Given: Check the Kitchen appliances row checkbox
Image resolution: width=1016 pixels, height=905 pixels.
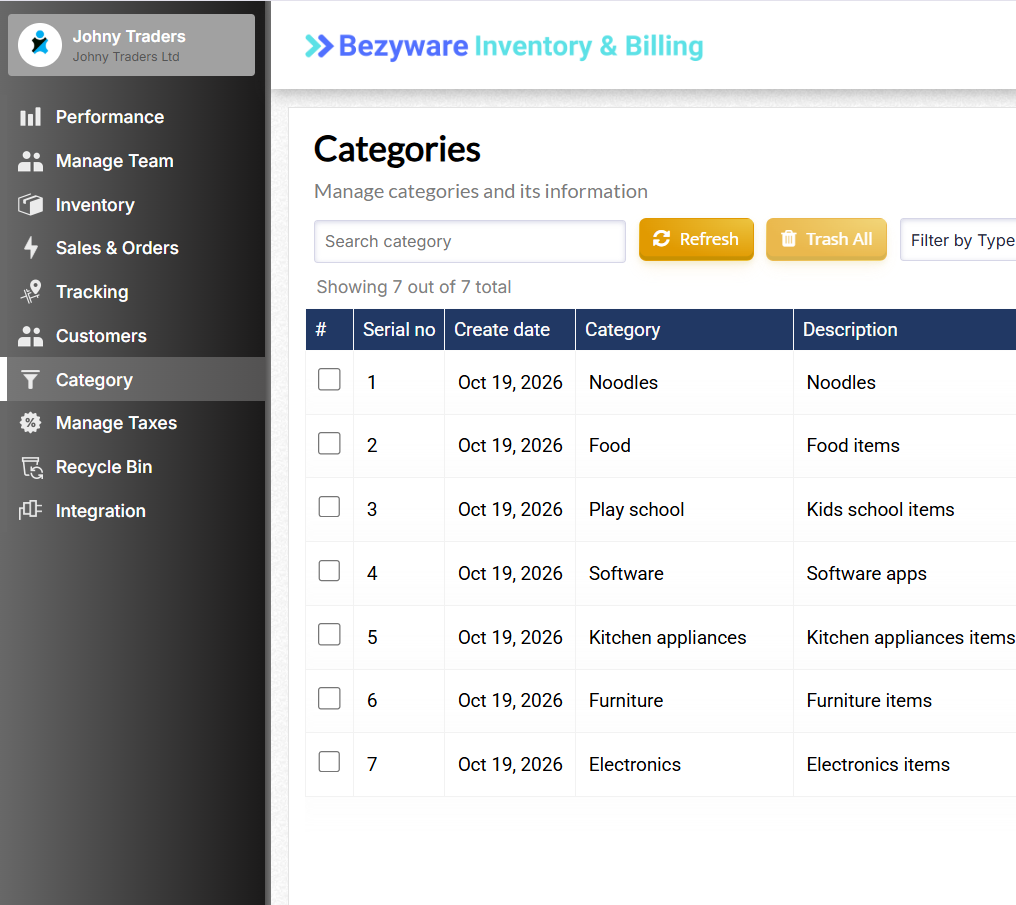Looking at the screenshot, I should 329,634.
